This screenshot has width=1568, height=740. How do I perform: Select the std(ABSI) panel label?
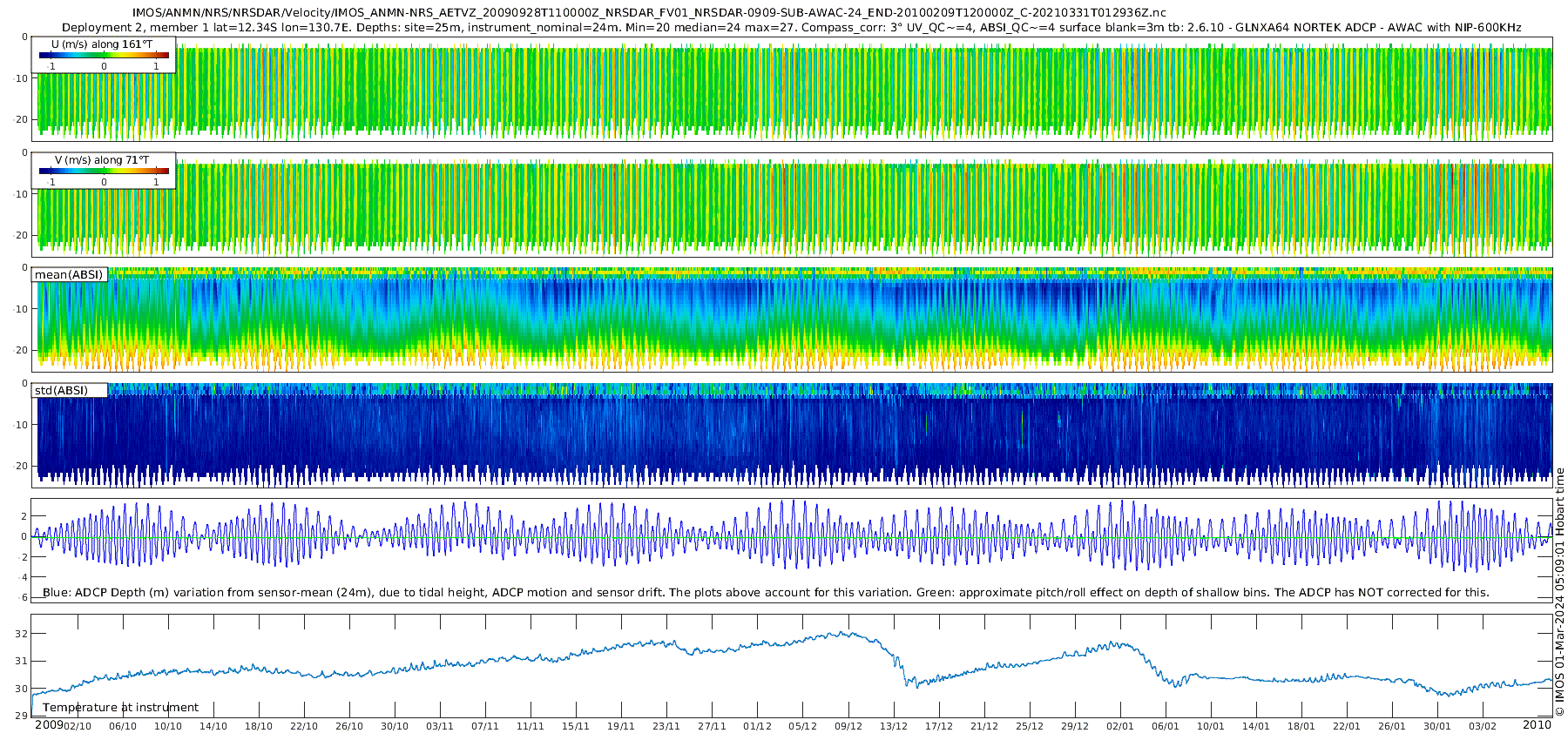click(61, 391)
